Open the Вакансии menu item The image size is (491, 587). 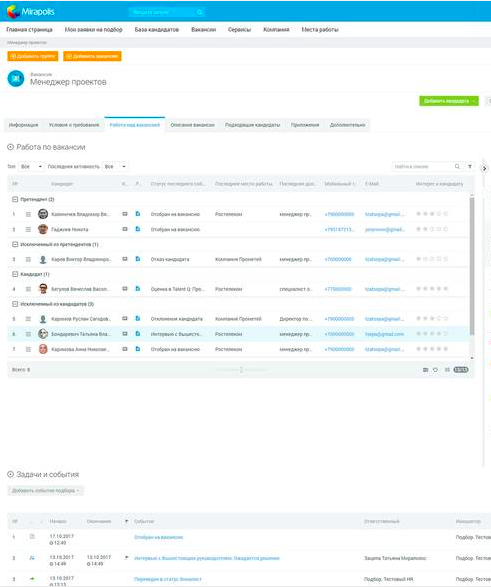204,30
